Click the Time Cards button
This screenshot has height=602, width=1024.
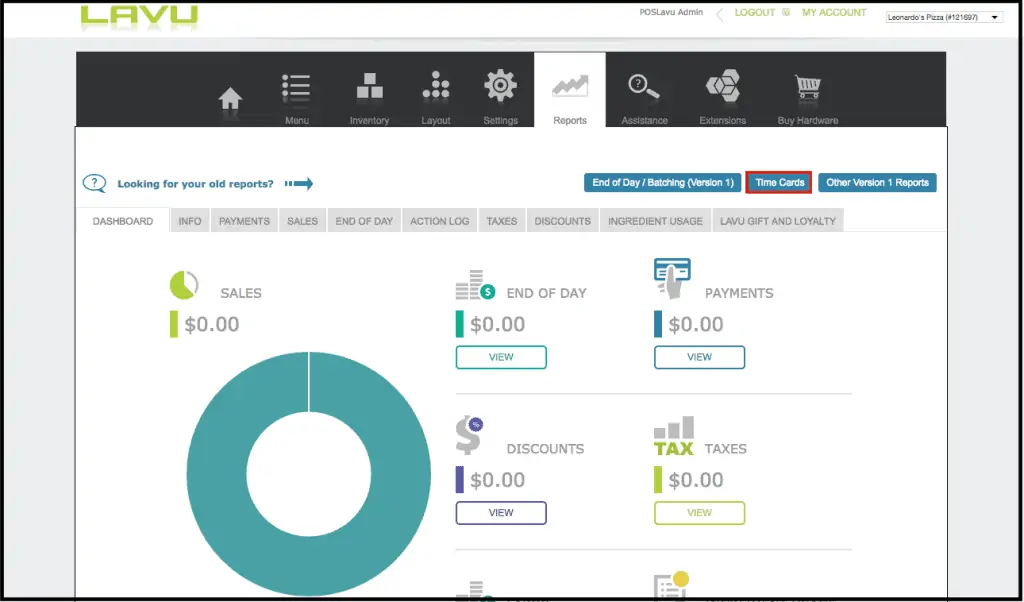(x=779, y=183)
